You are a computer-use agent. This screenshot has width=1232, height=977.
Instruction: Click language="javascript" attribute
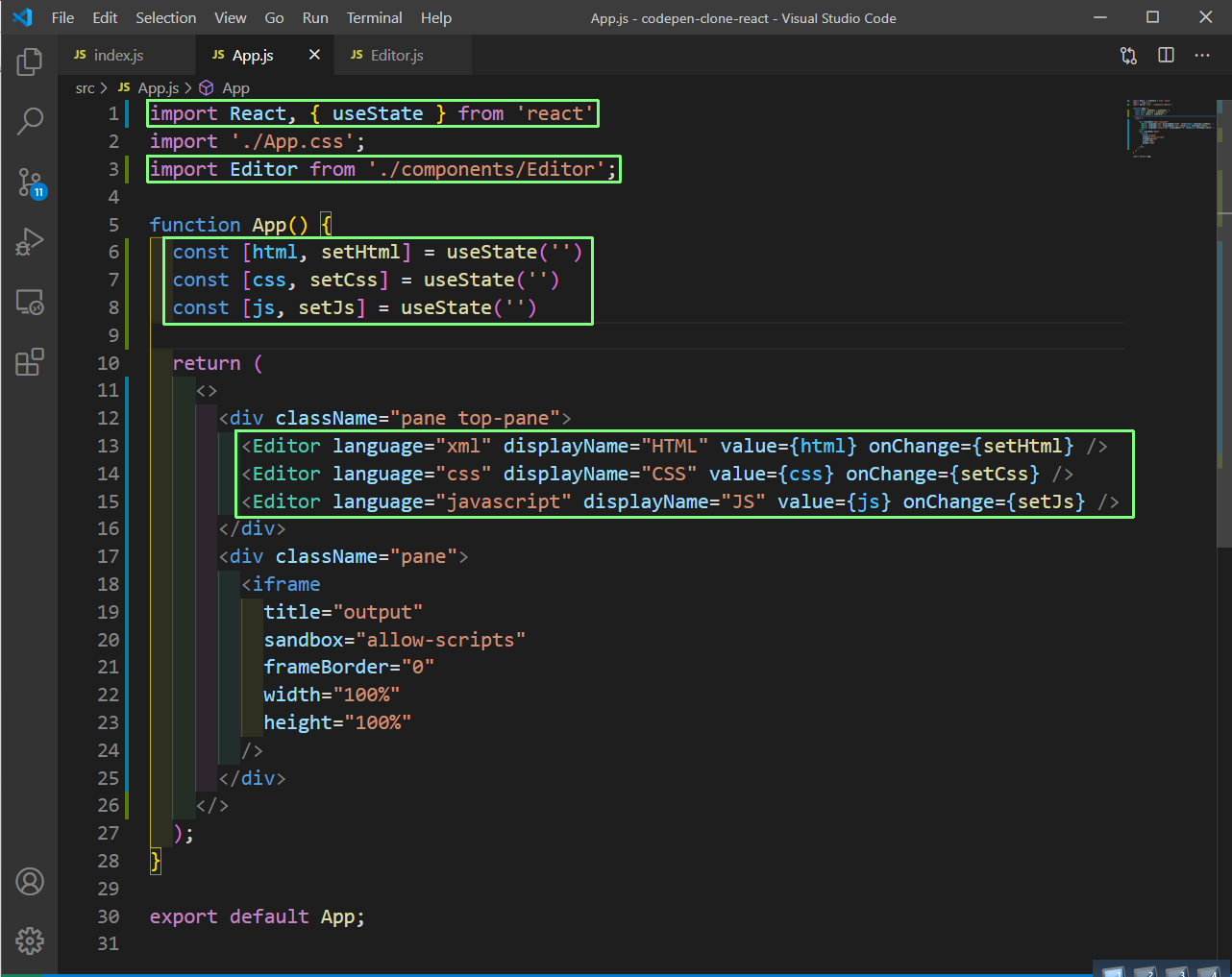coord(452,502)
